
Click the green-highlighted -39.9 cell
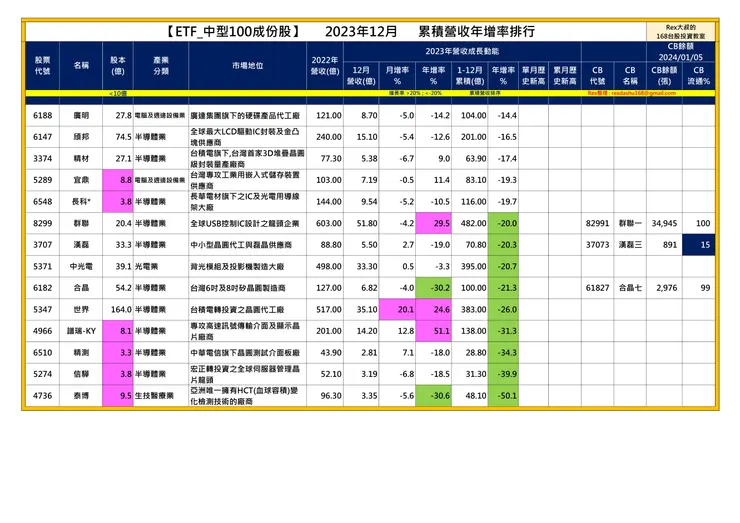[x=503, y=374]
